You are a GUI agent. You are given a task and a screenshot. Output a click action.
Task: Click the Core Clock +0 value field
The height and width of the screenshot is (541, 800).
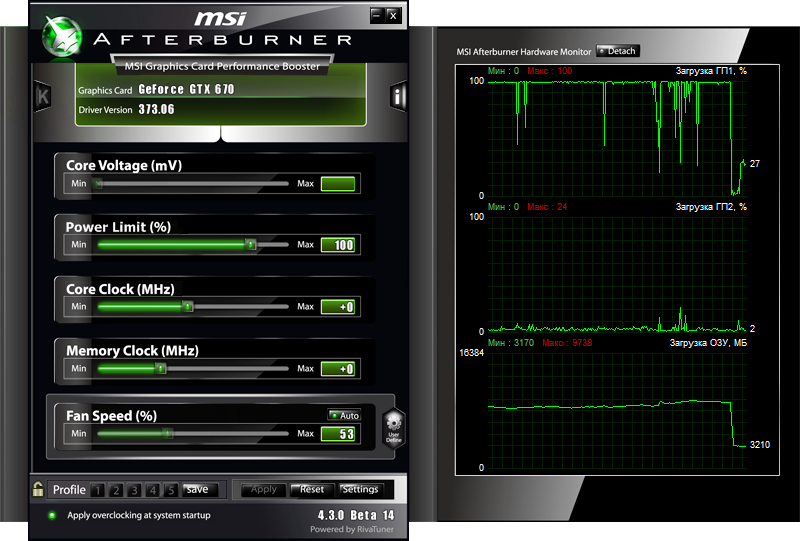pos(338,307)
